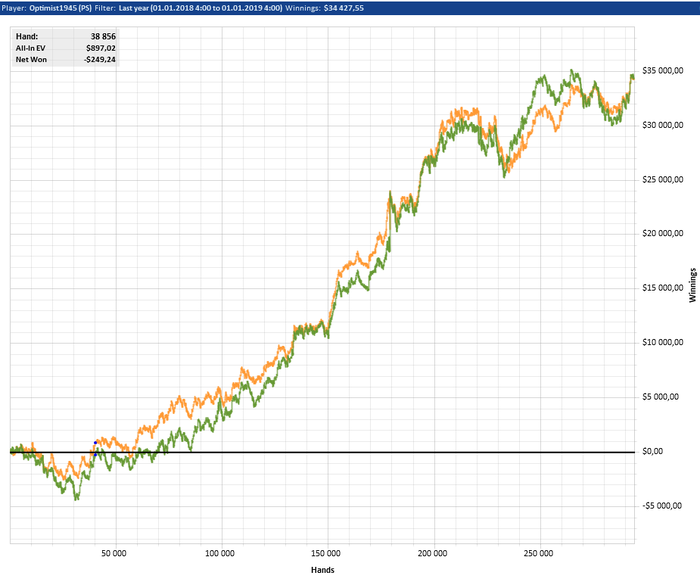Click the vertical "Winnings" axis title
Viewport: 700px width, 585px height.
[693, 285]
